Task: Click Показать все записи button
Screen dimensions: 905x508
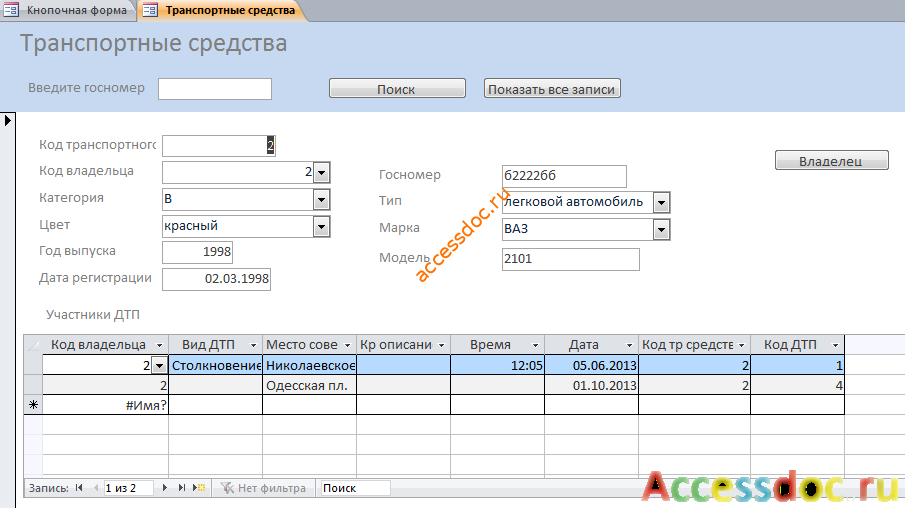Action: point(552,88)
